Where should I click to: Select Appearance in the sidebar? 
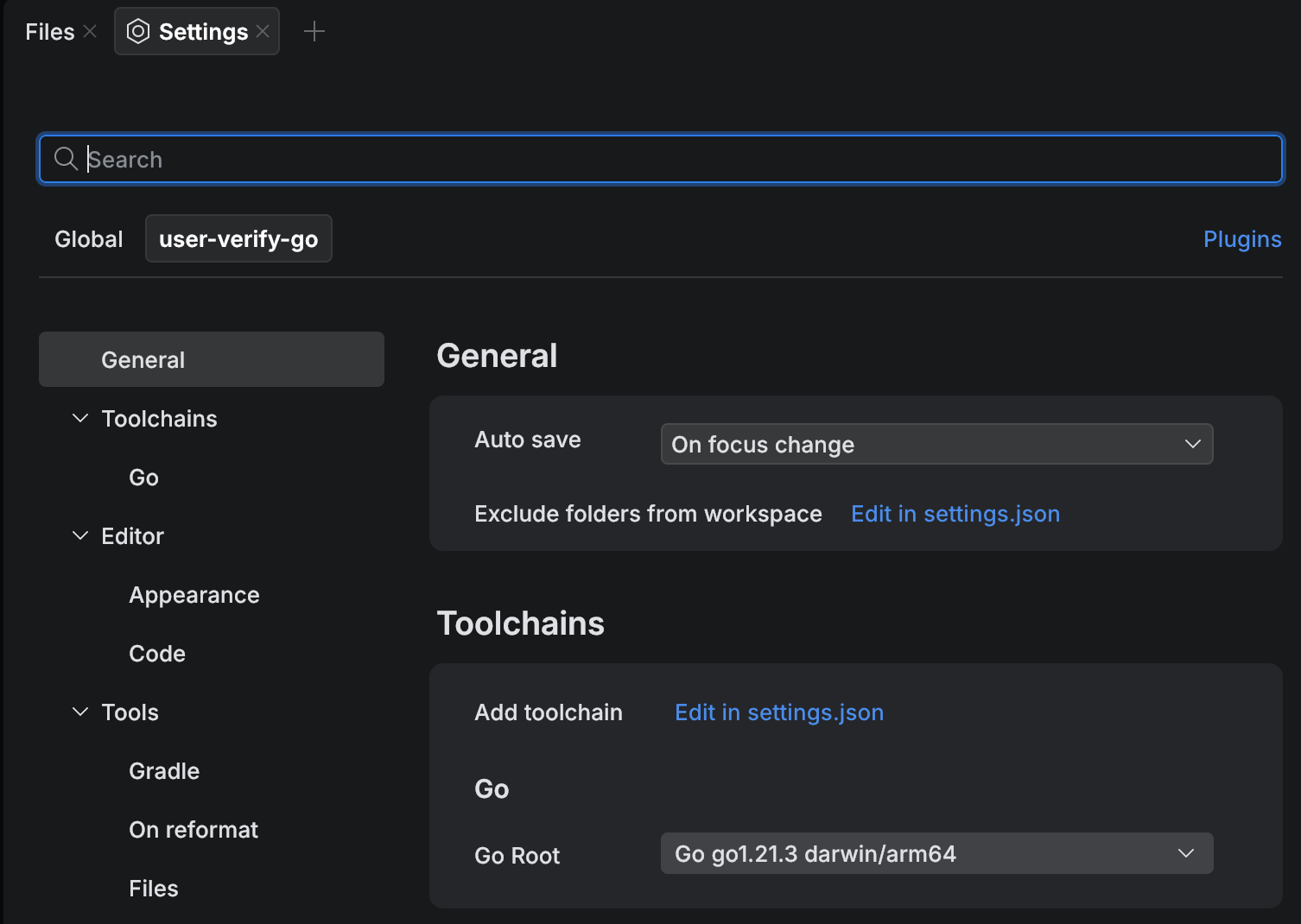coord(194,594)
